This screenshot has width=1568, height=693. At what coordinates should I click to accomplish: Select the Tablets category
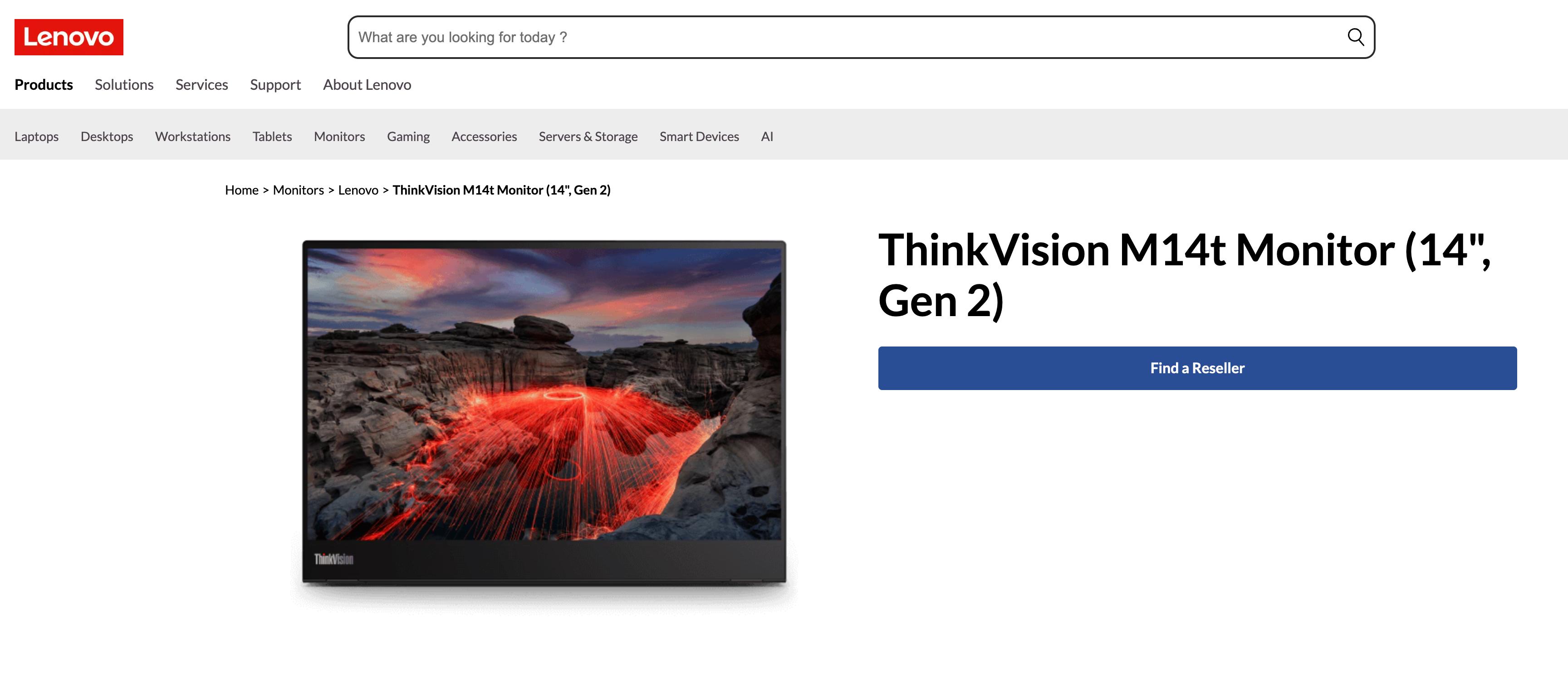pos(272,137)
